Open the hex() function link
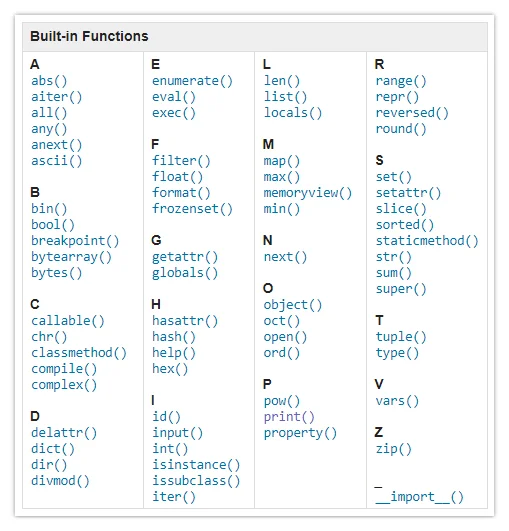The image size is (509, 531). click(170, 369)
